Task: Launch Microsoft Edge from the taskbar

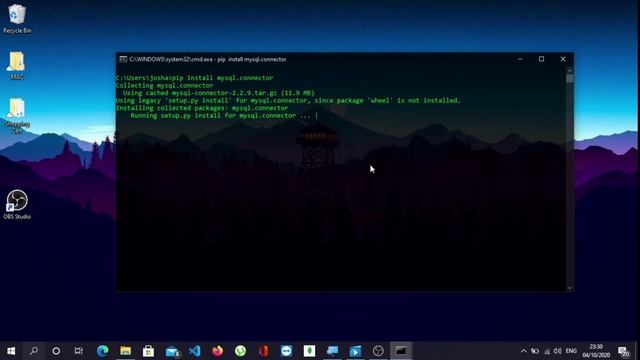Action: [x=102, y=351]
